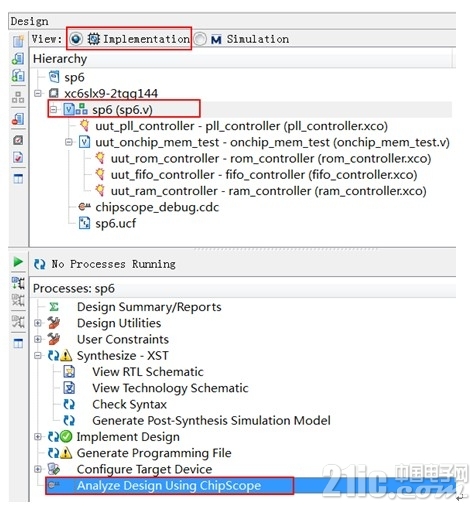Collapse the sp6 (sp6.v) module node

pyautogui.click(x=54, y=109)
